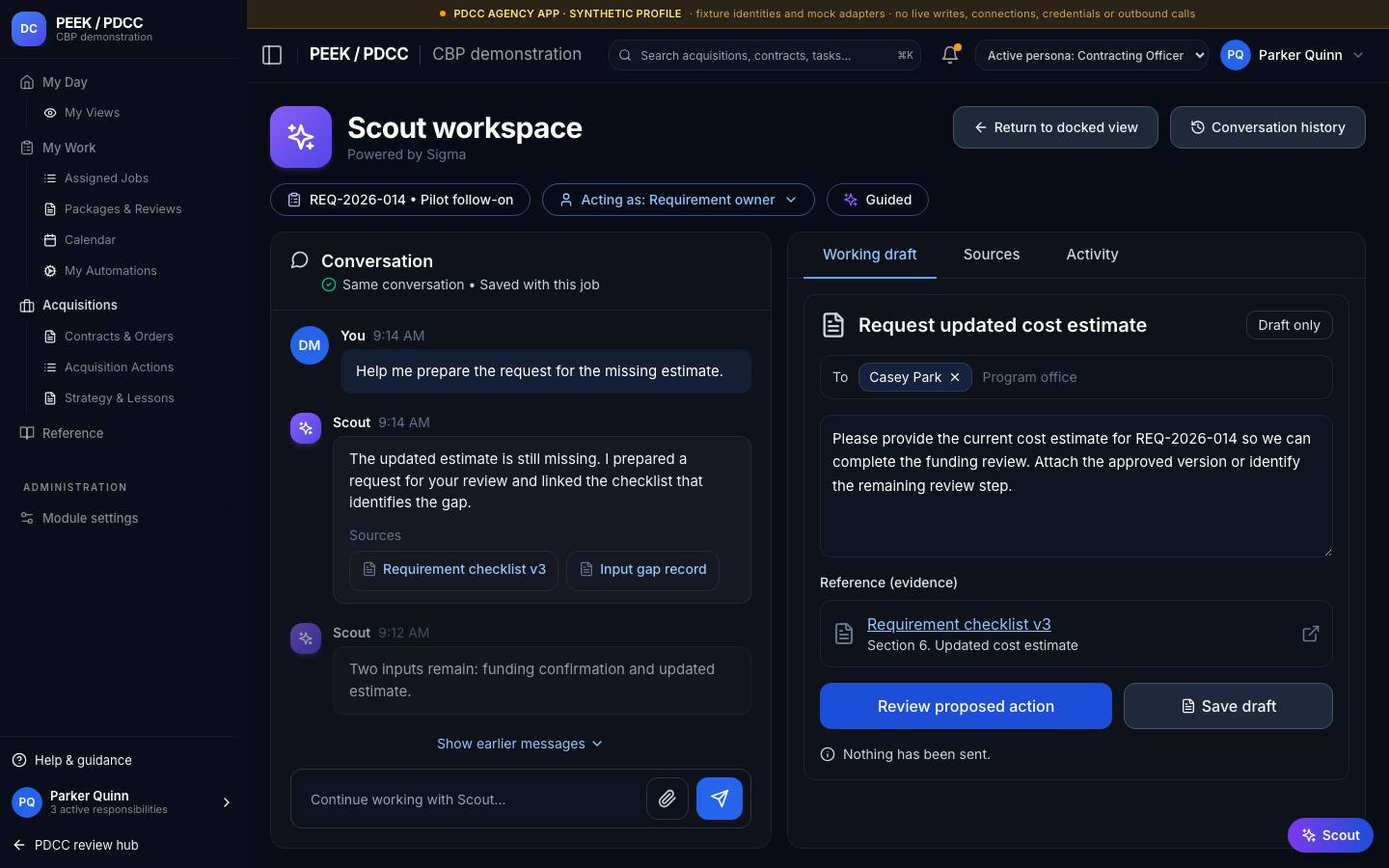
Task: Open Requirement checklist v3 external link icon
Action: 1311,634
